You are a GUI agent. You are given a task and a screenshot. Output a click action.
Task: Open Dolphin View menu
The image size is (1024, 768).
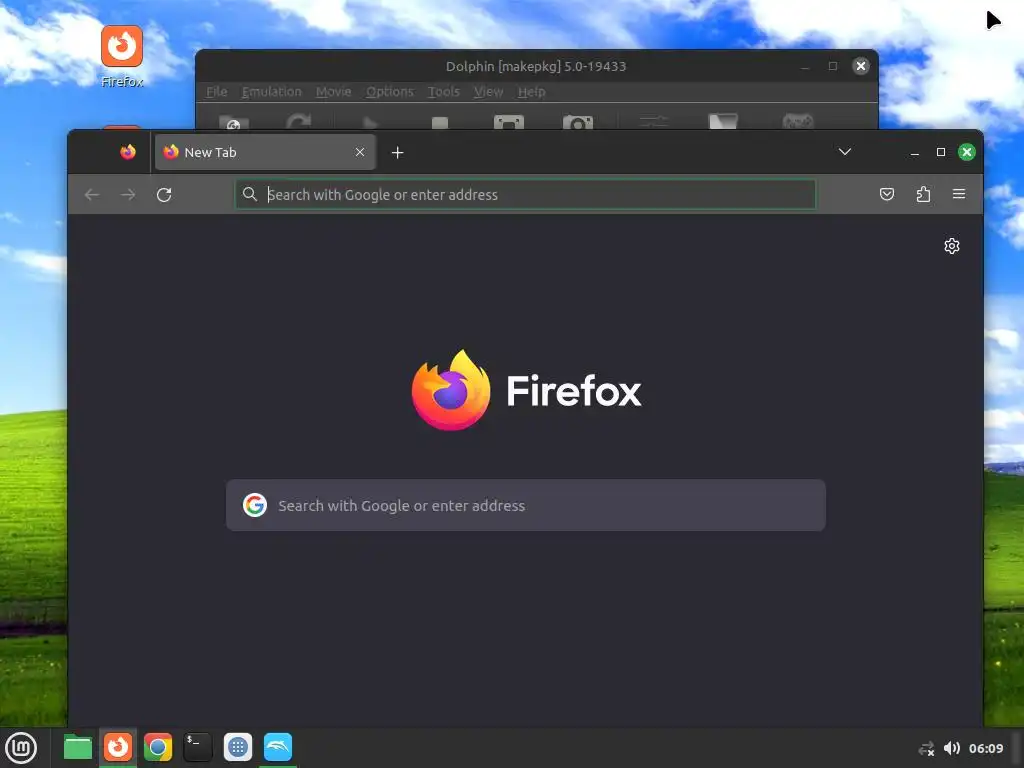(488, 92)
